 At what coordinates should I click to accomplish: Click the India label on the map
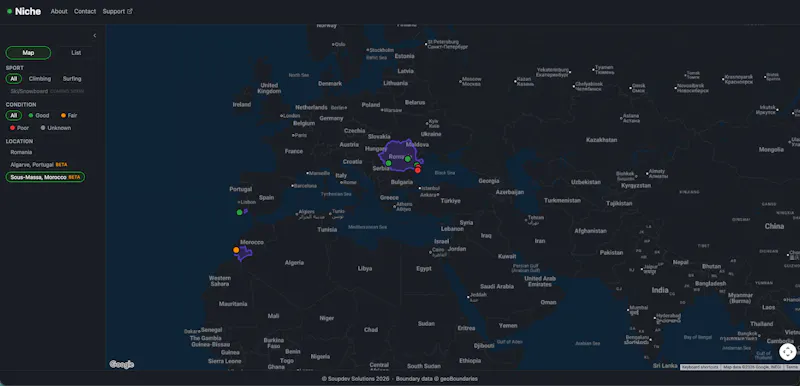tap(660, 290)
